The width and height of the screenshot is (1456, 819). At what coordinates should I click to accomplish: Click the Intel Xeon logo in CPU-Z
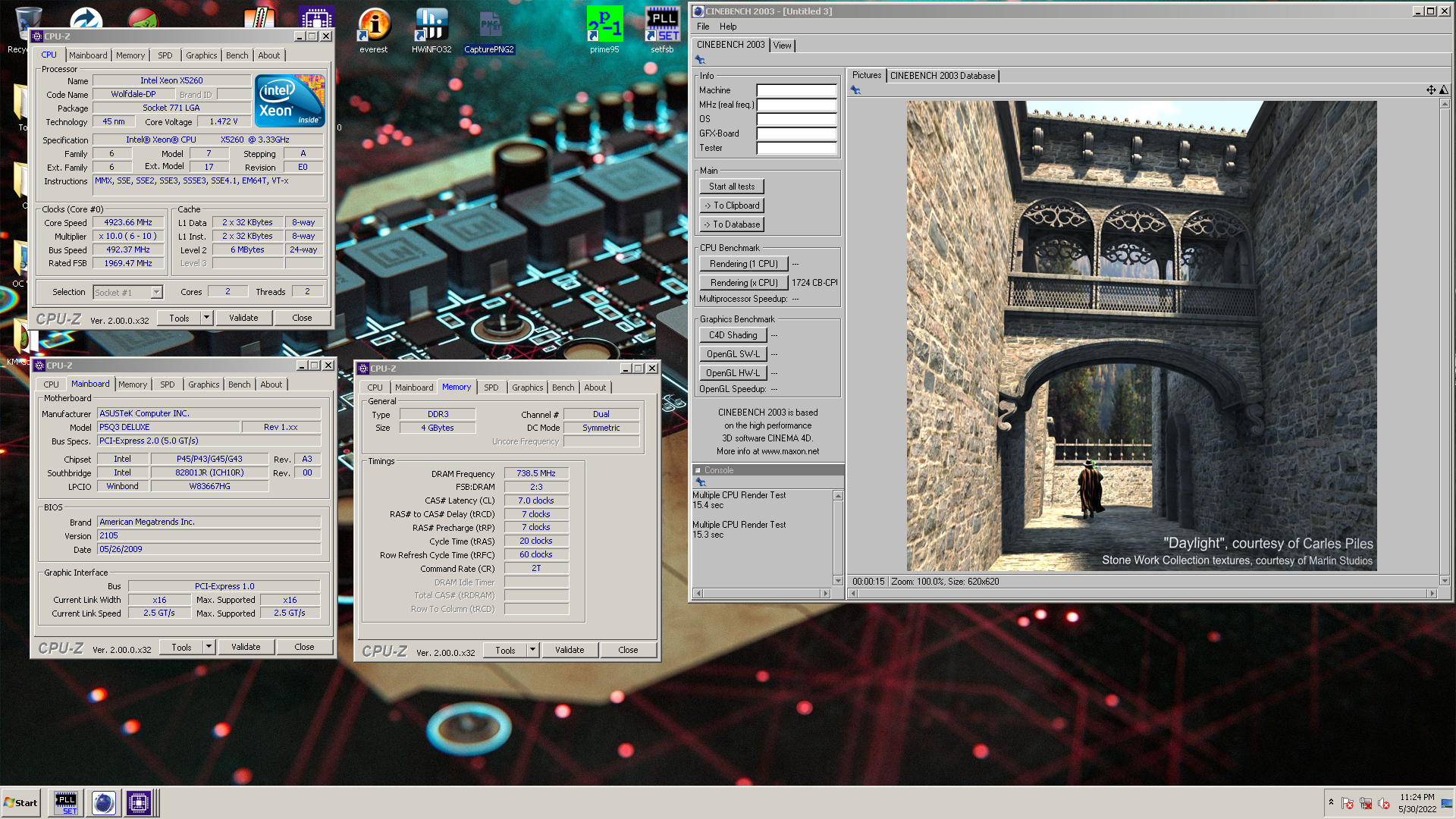[x=290, y=100]
